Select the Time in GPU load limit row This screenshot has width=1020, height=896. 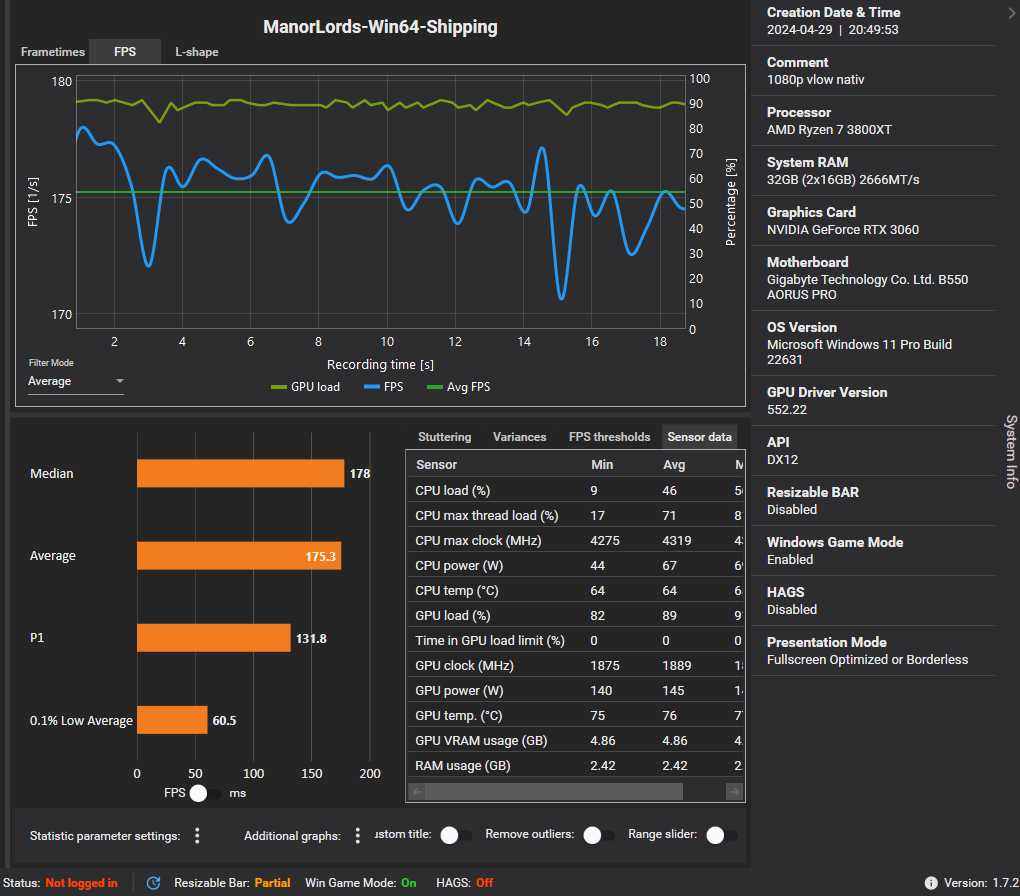click(576, 640)
